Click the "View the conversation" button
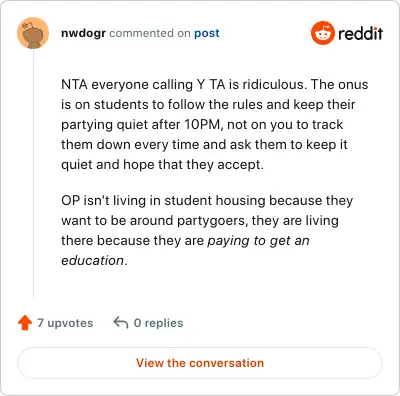The image size is (400, 396). [x=200, y=363]
